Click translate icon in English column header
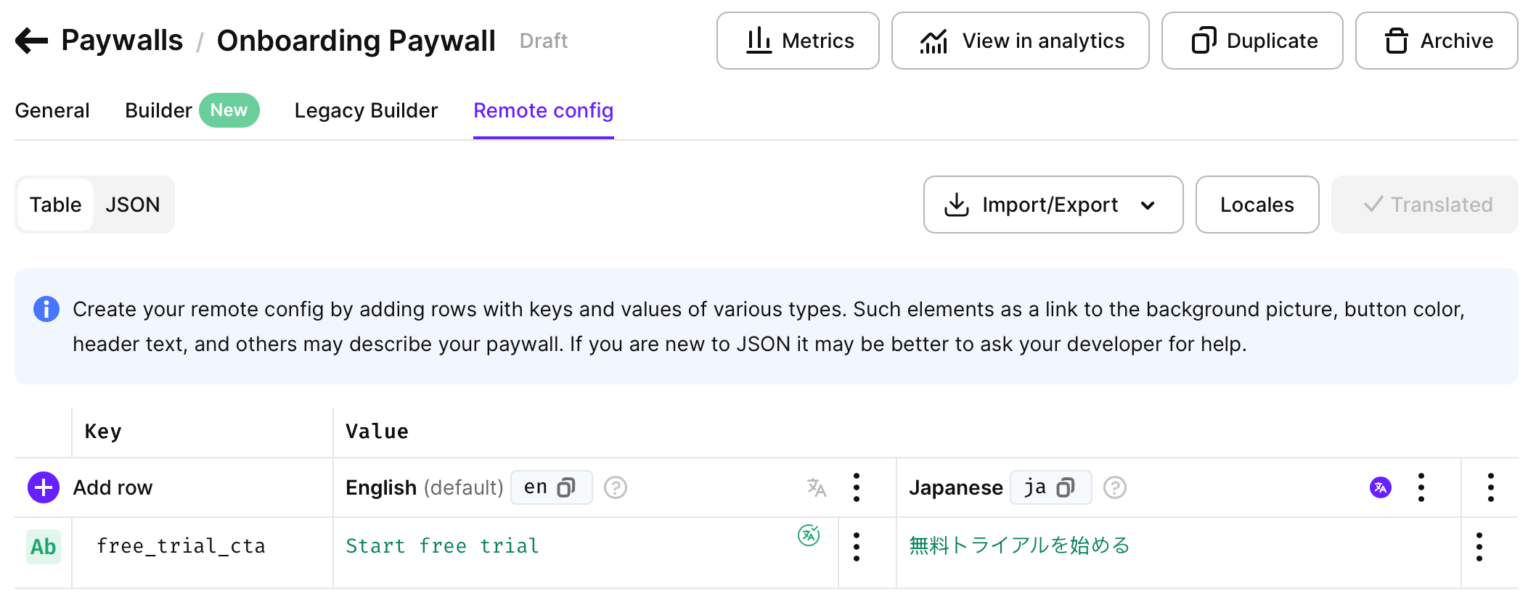The height and width of the screenshot is (602, 1536). [x=816, y=488]
